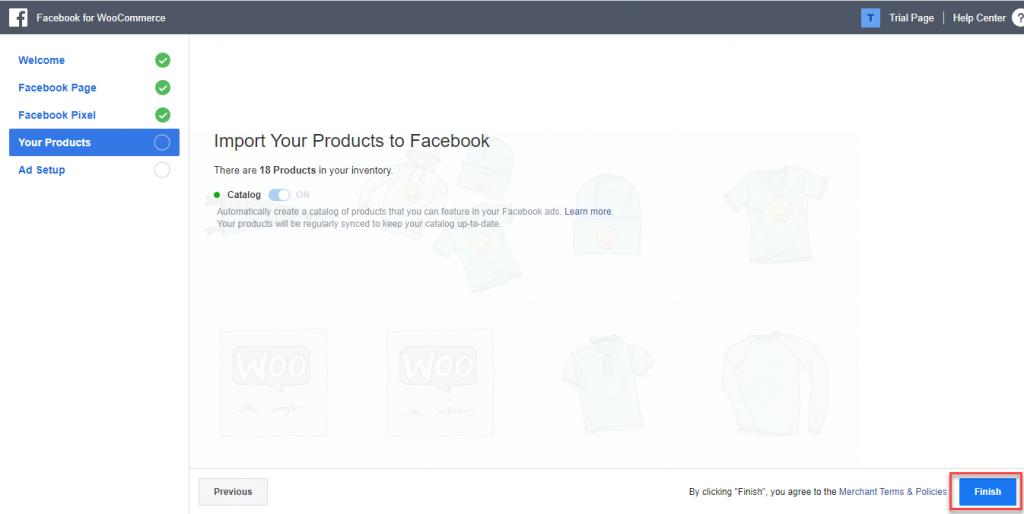Open the Learn more link
The height and width of the screenshot is (514, 1024).
pyautogui.click(x=588, y=212)
